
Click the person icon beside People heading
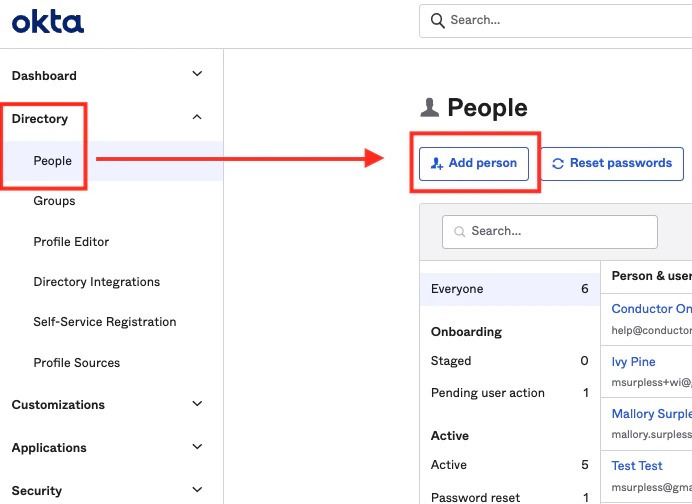(430, 107)
